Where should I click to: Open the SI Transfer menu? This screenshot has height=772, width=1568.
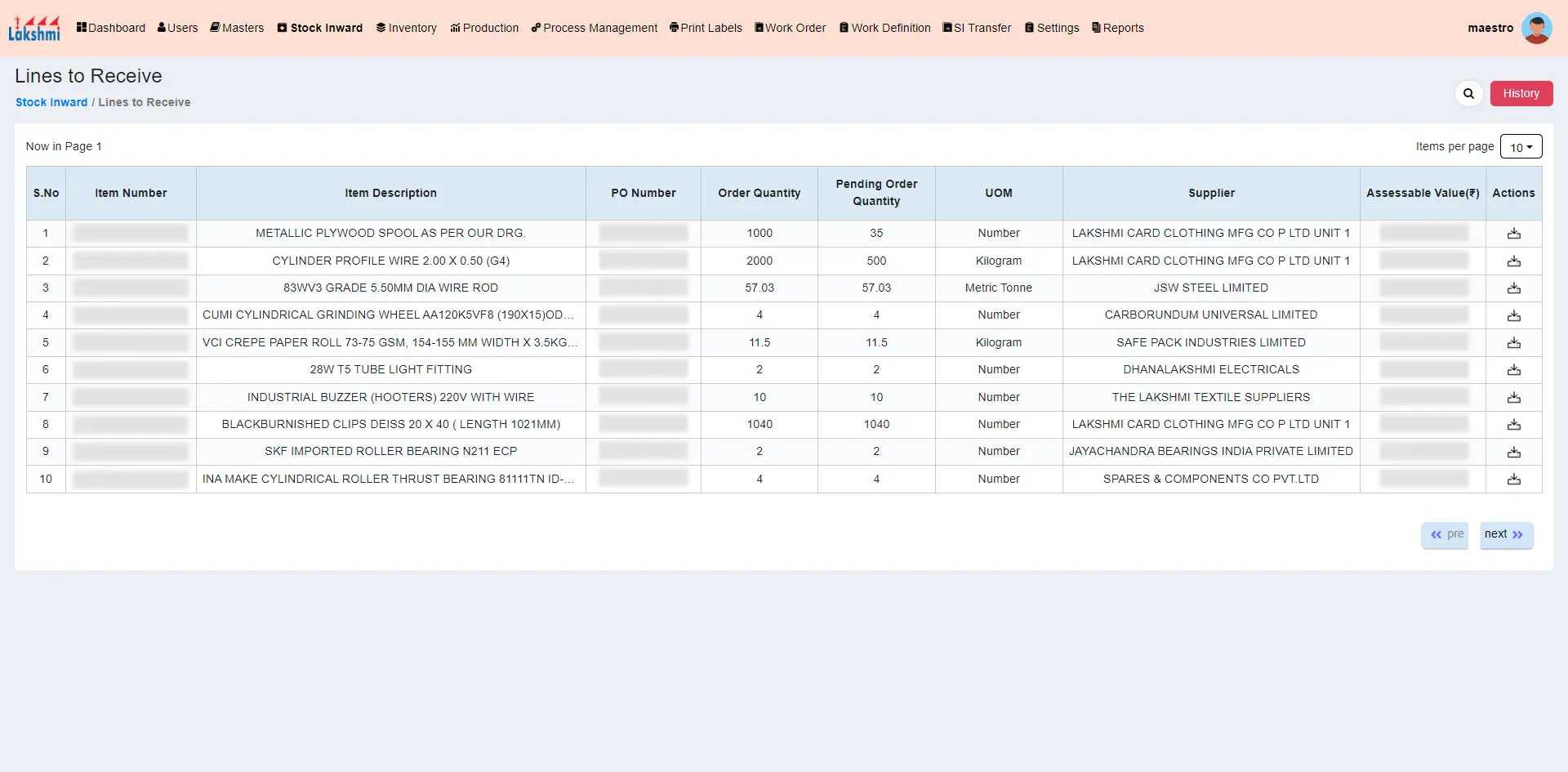[977, 28]
